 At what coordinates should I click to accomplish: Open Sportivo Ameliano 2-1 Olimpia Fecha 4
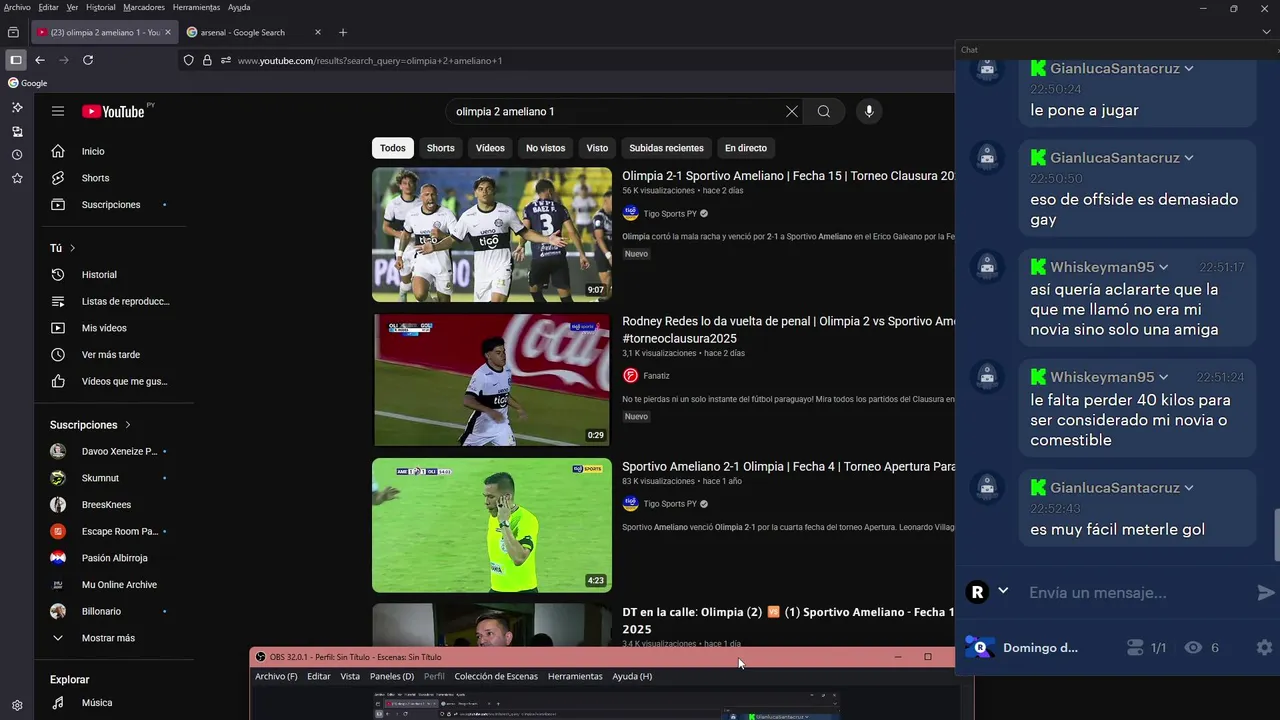788,467
